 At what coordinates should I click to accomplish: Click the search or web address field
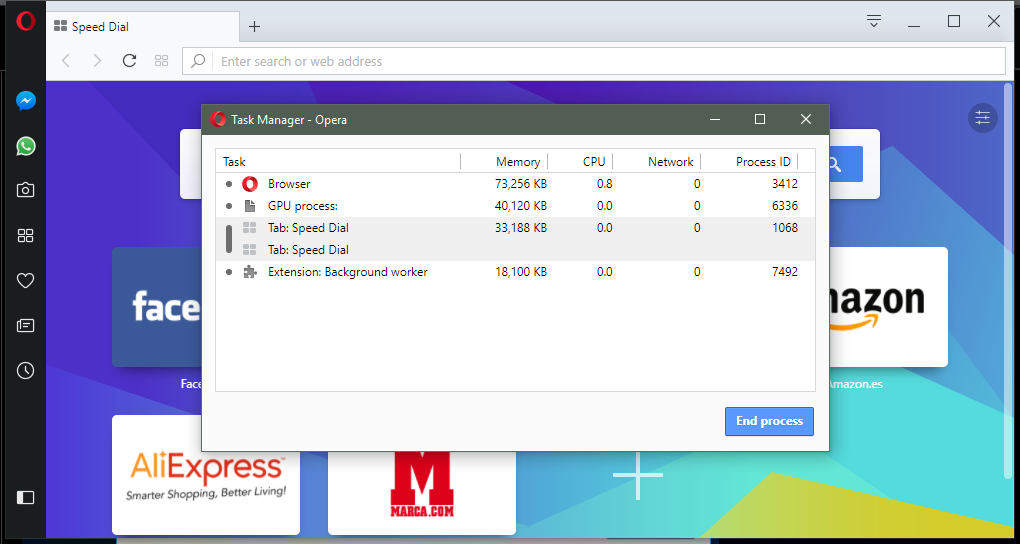tap(600, 61)
